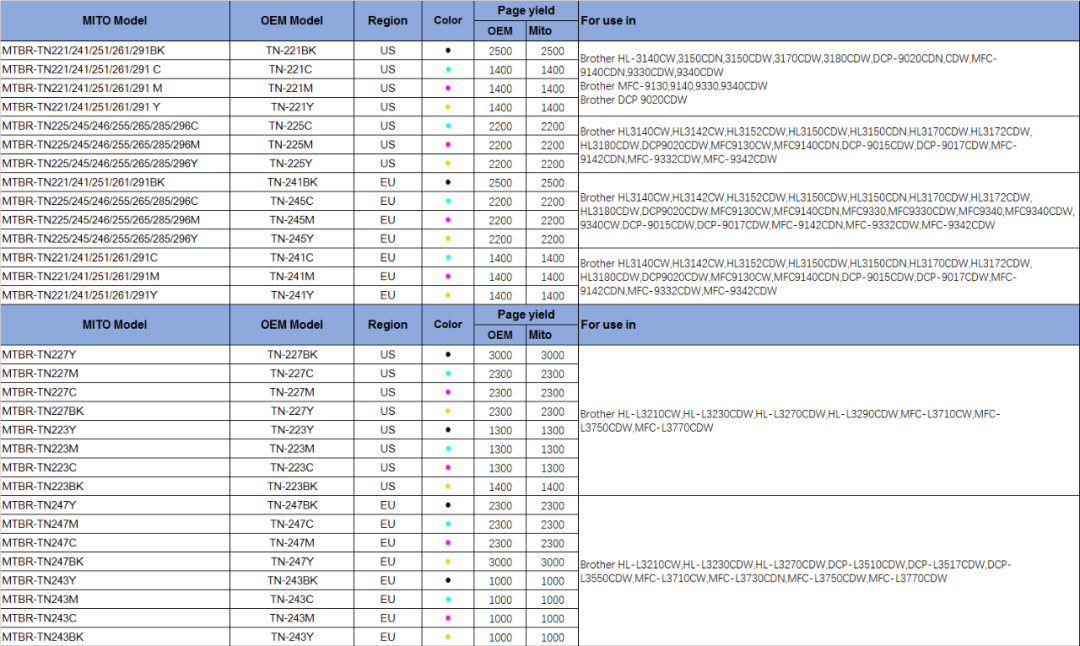
Task: Click the MTBR-TN243Y MITO model cell
Action: point(115,581)
